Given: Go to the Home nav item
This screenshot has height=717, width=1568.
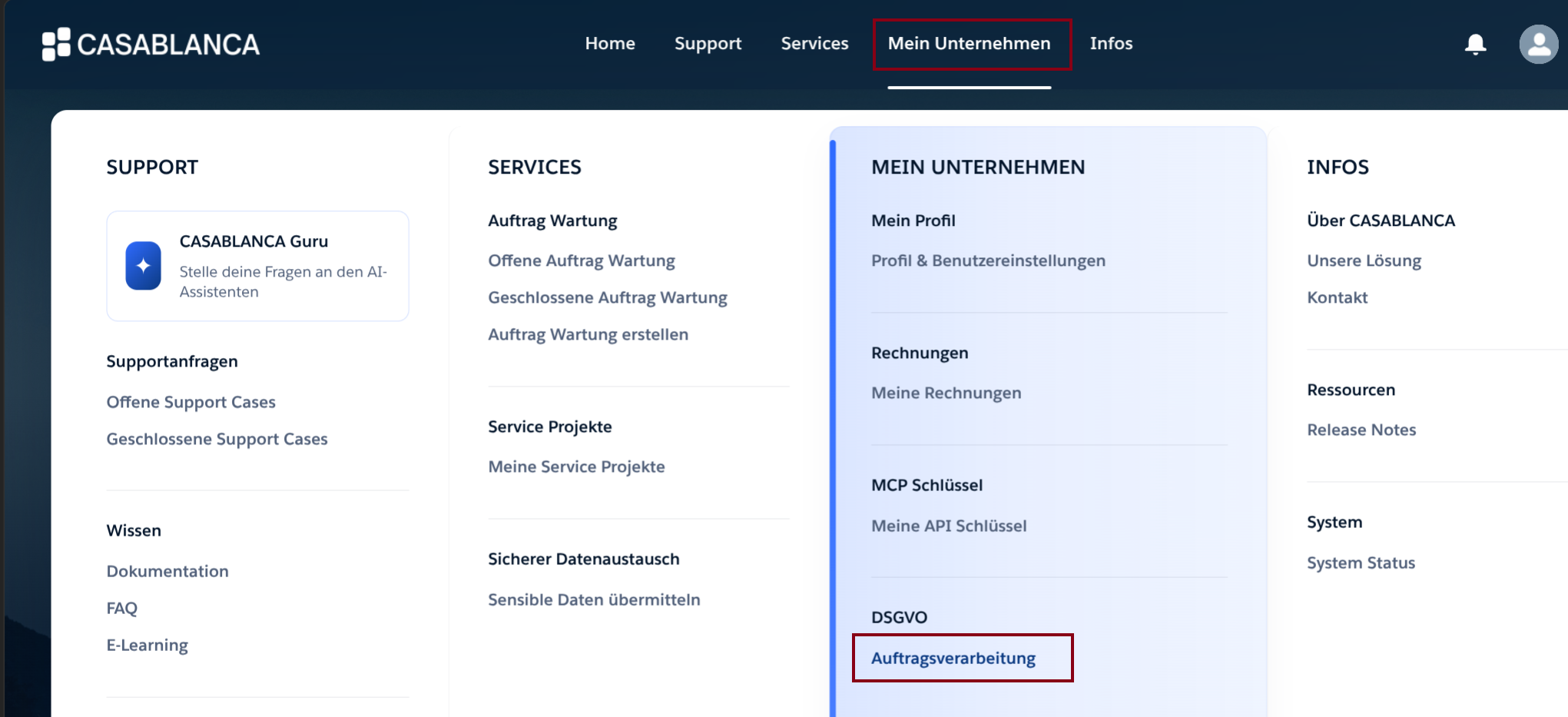Looking at the screenshot, I should 610,44.
